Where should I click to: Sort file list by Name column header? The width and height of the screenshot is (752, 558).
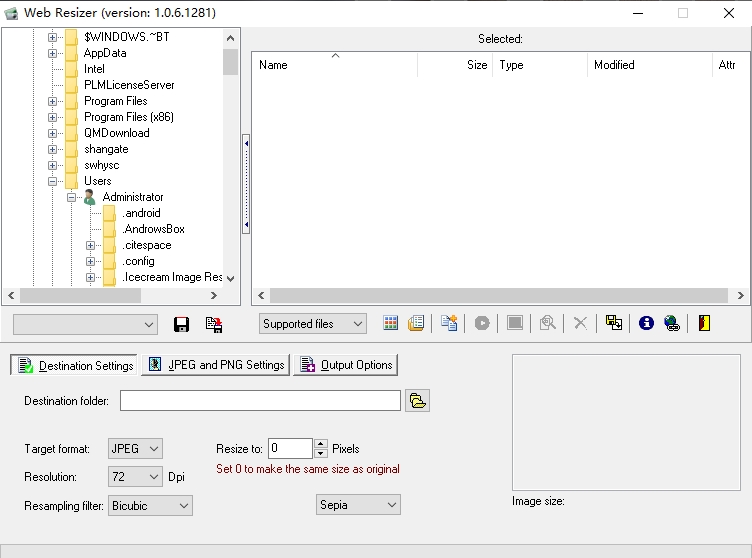[333, 65]
